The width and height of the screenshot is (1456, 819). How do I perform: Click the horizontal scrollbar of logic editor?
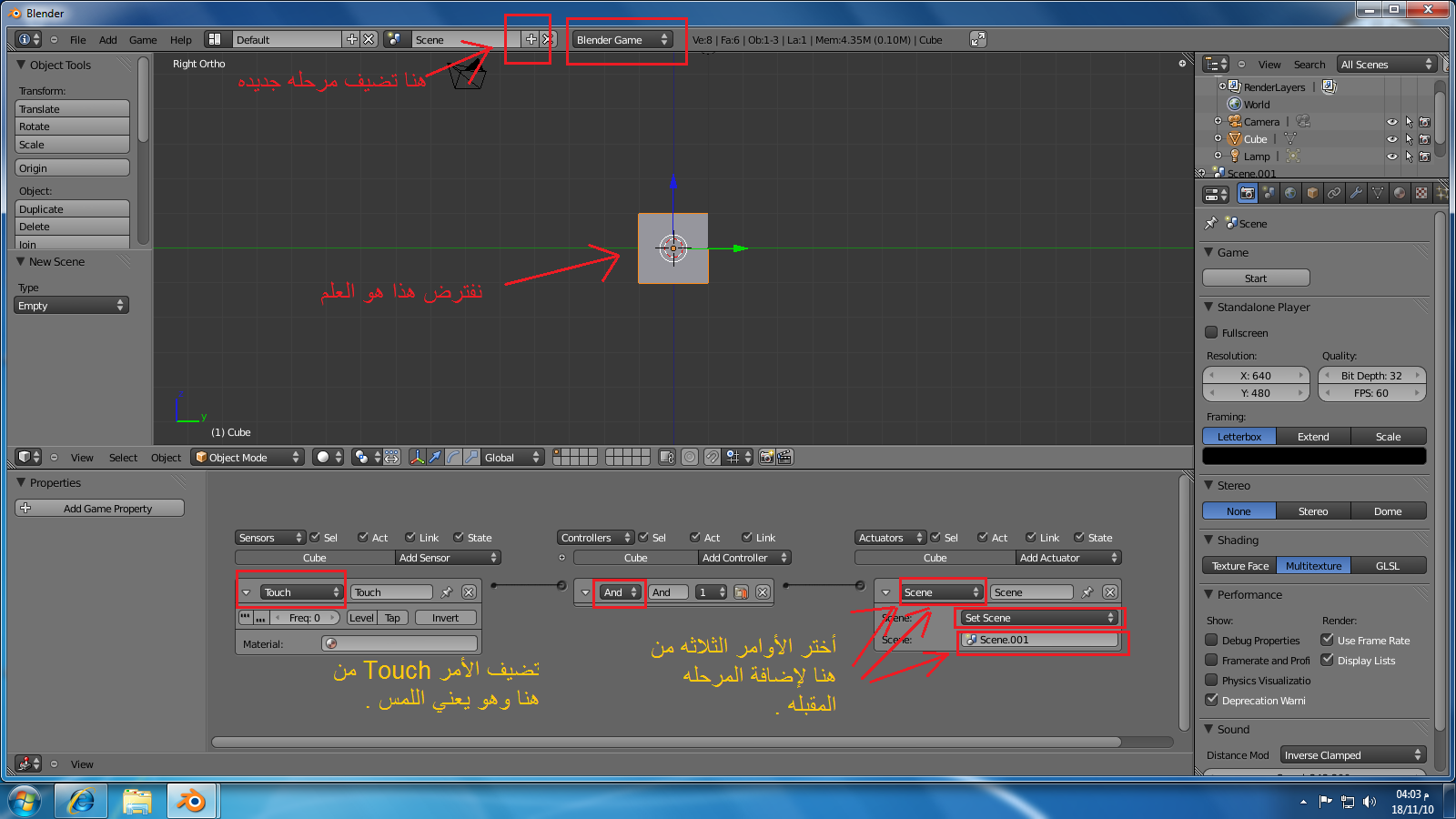coord(666,742)
